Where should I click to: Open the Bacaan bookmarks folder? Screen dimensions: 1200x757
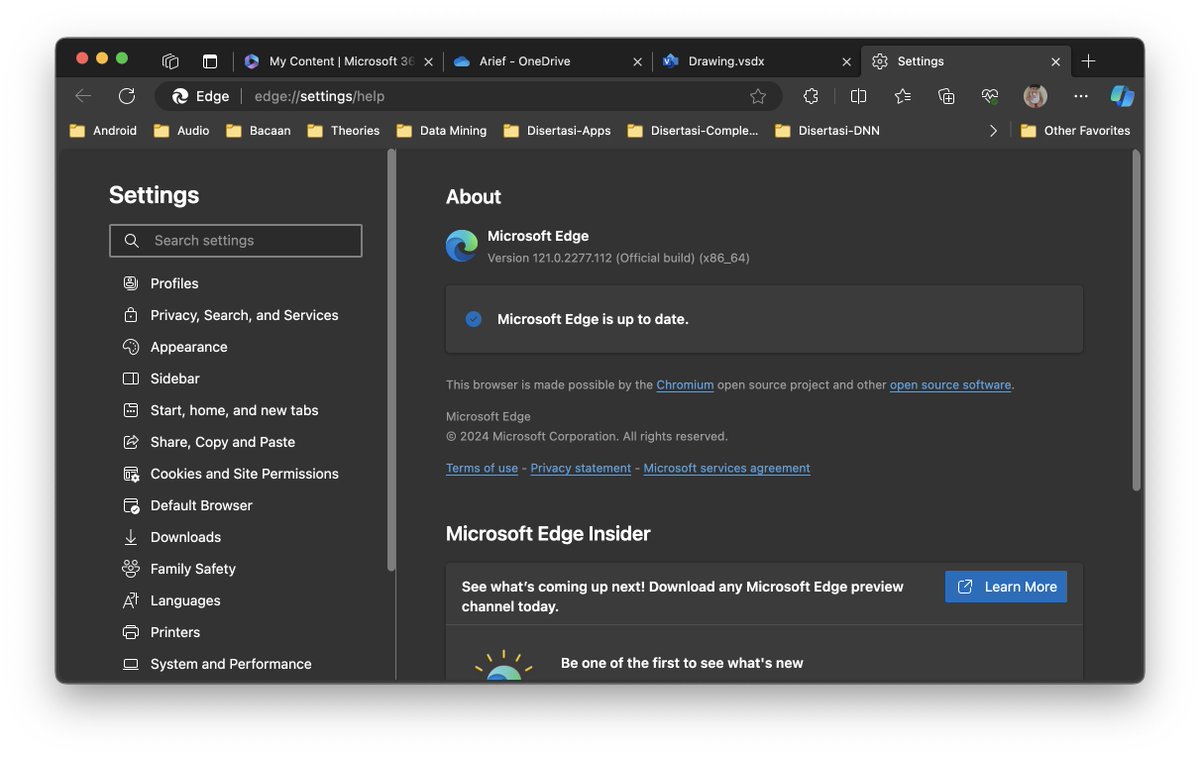(x=258, y=130)
